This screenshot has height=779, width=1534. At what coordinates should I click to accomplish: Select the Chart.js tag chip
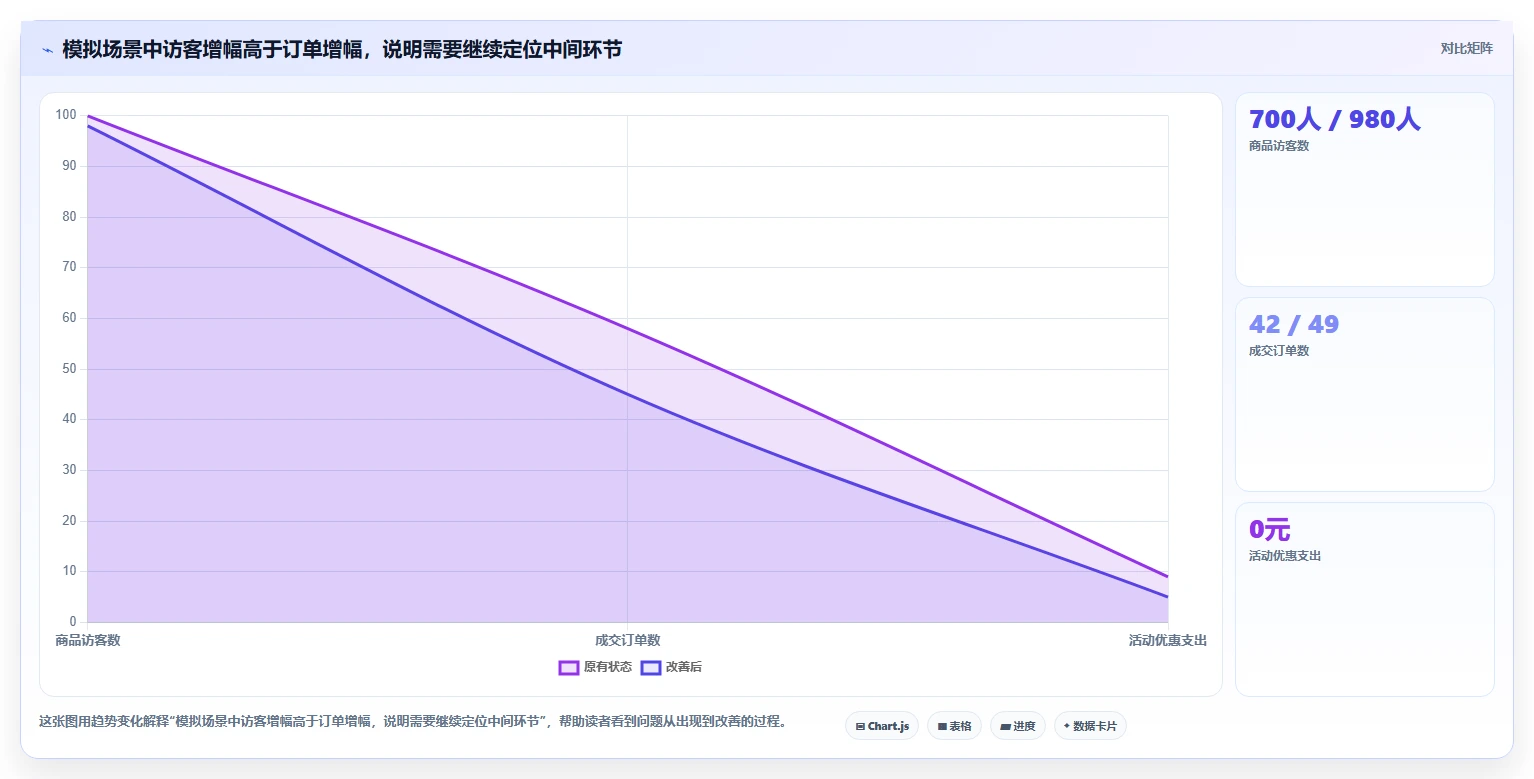pos(882,726)
